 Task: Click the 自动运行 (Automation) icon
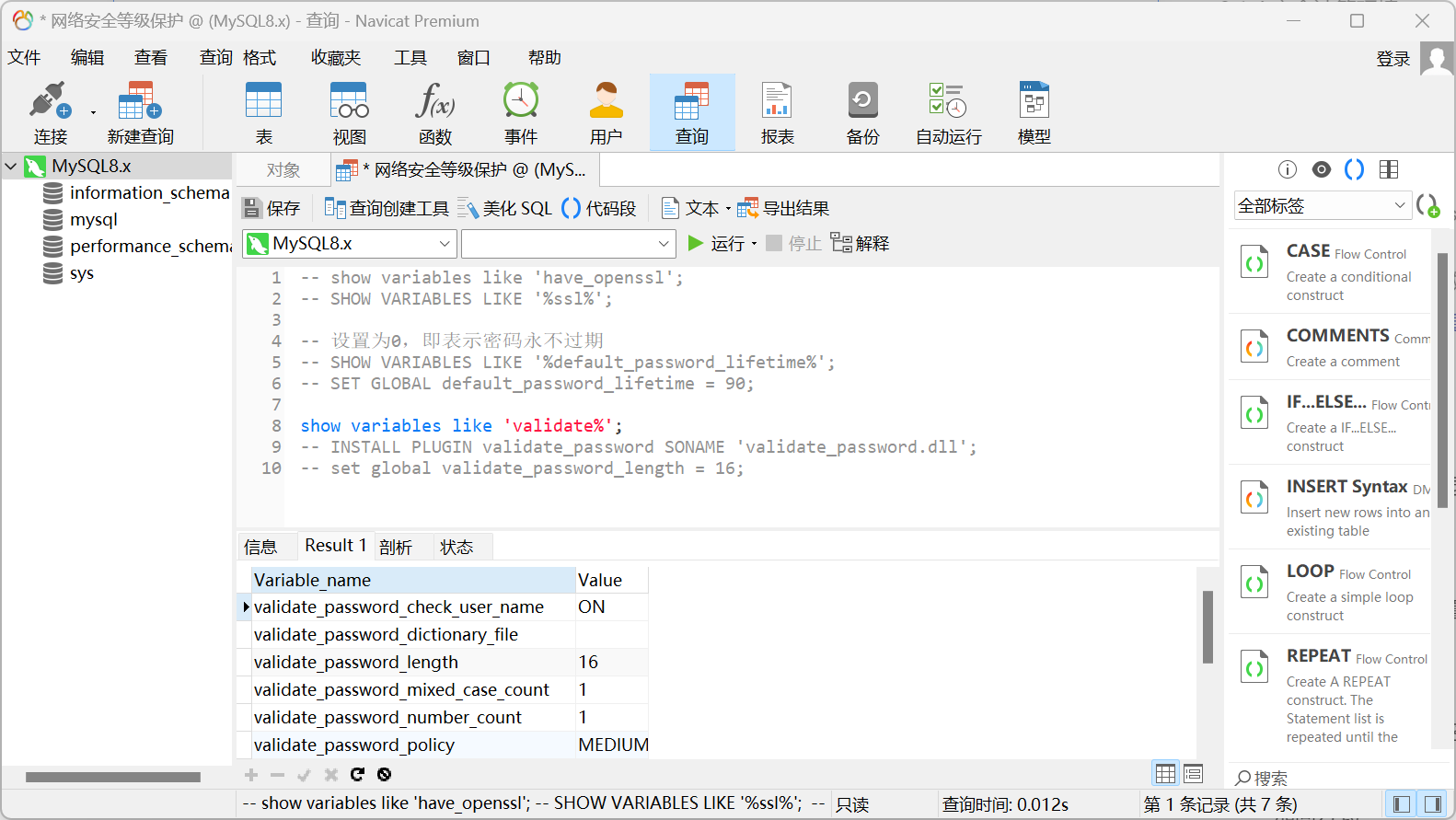click(x=948, y=111)
